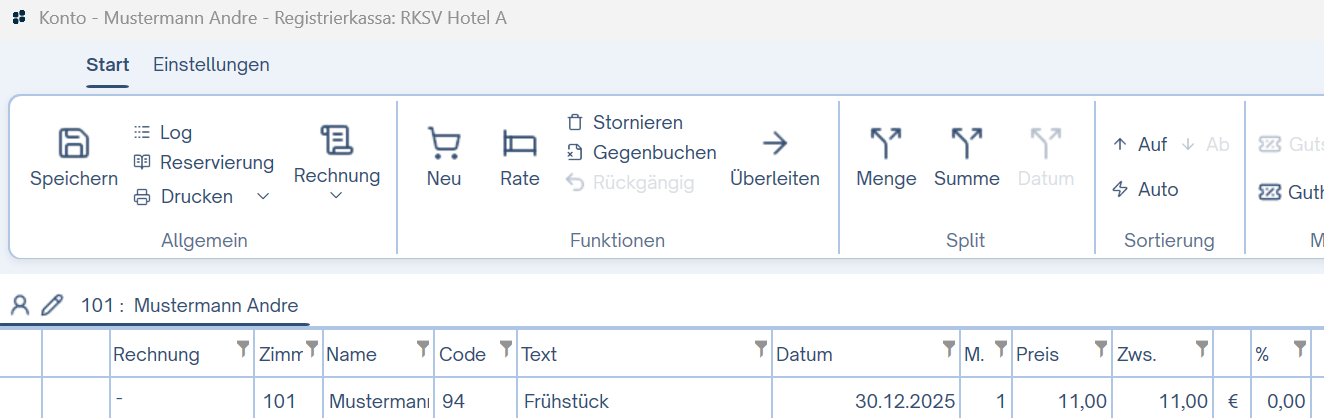The image size is (1324, 418).
Task: Select the Start ribbon tab
Action: point(107,64)
